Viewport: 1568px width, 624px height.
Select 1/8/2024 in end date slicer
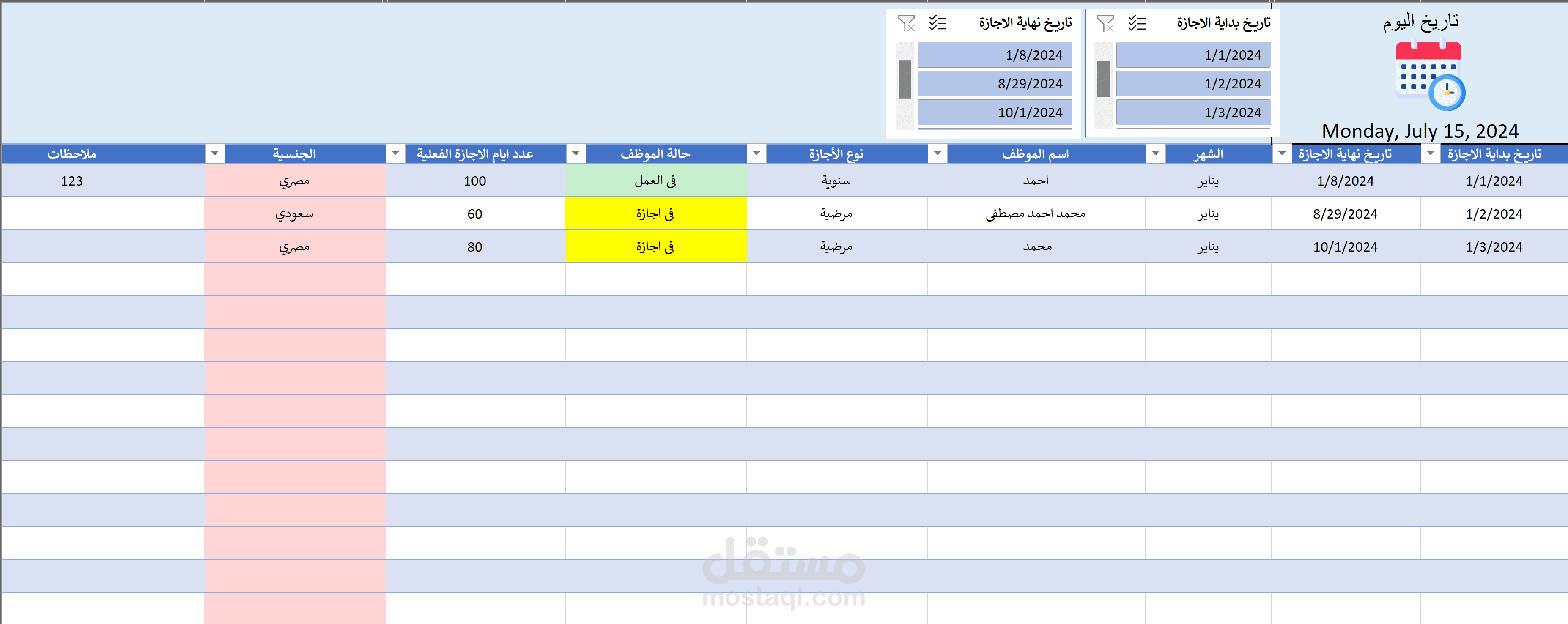tap(994, 55)
